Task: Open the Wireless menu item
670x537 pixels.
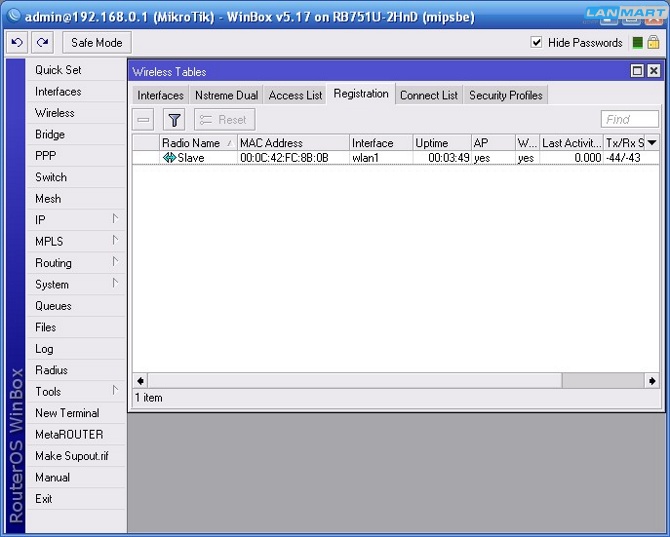Action: coord(76,113)
